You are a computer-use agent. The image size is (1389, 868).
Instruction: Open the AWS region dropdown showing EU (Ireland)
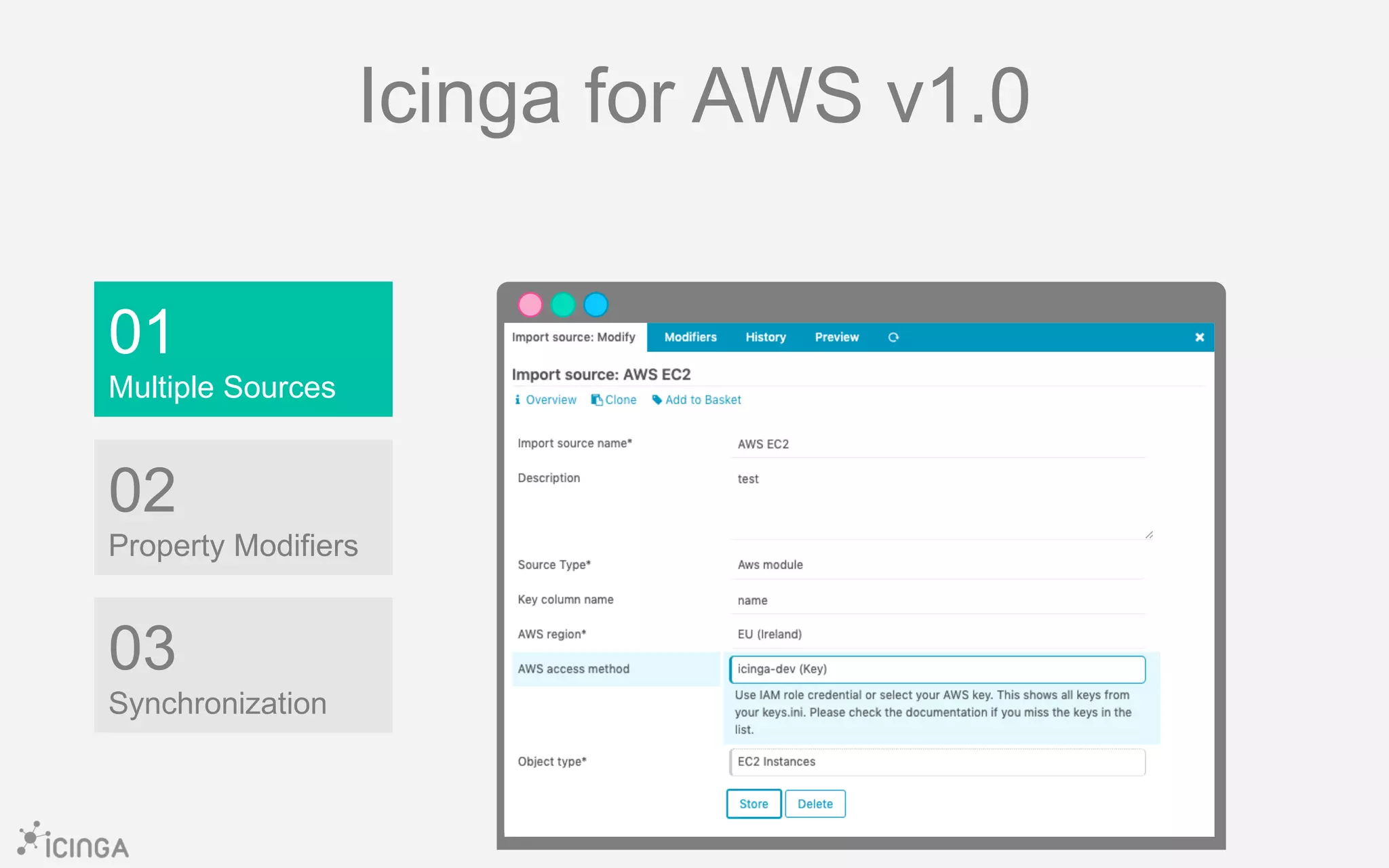point(937,634)
